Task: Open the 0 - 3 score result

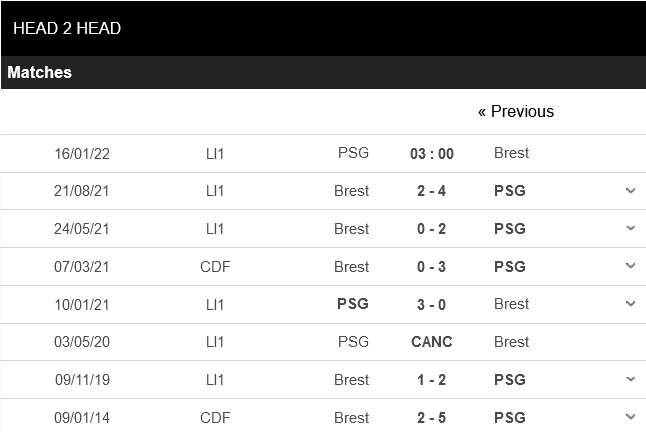Action: click(x=432, y=267)
